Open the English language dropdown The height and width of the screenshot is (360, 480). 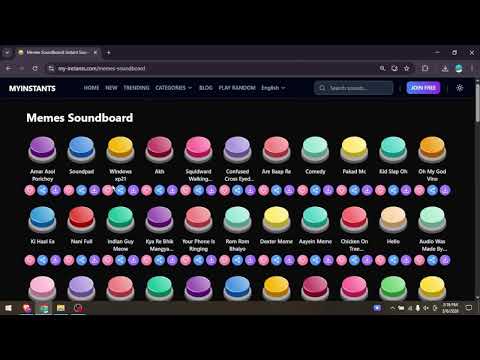pyautogui.click(x=273, y=88)
